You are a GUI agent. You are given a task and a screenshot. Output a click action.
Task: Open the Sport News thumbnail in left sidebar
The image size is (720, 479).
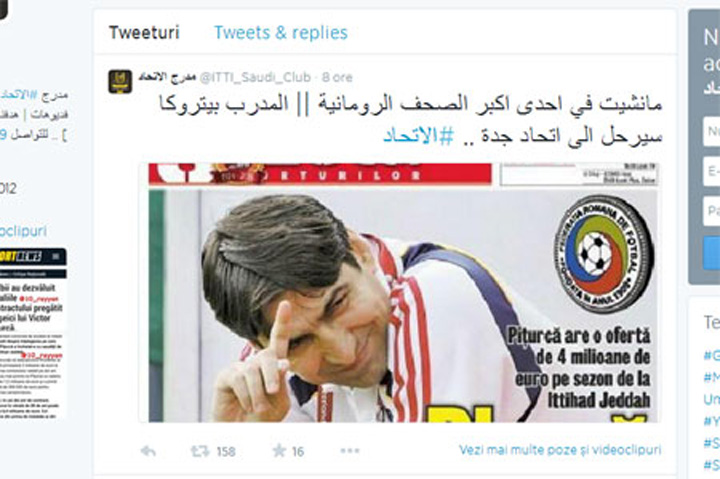click(33, 334)
